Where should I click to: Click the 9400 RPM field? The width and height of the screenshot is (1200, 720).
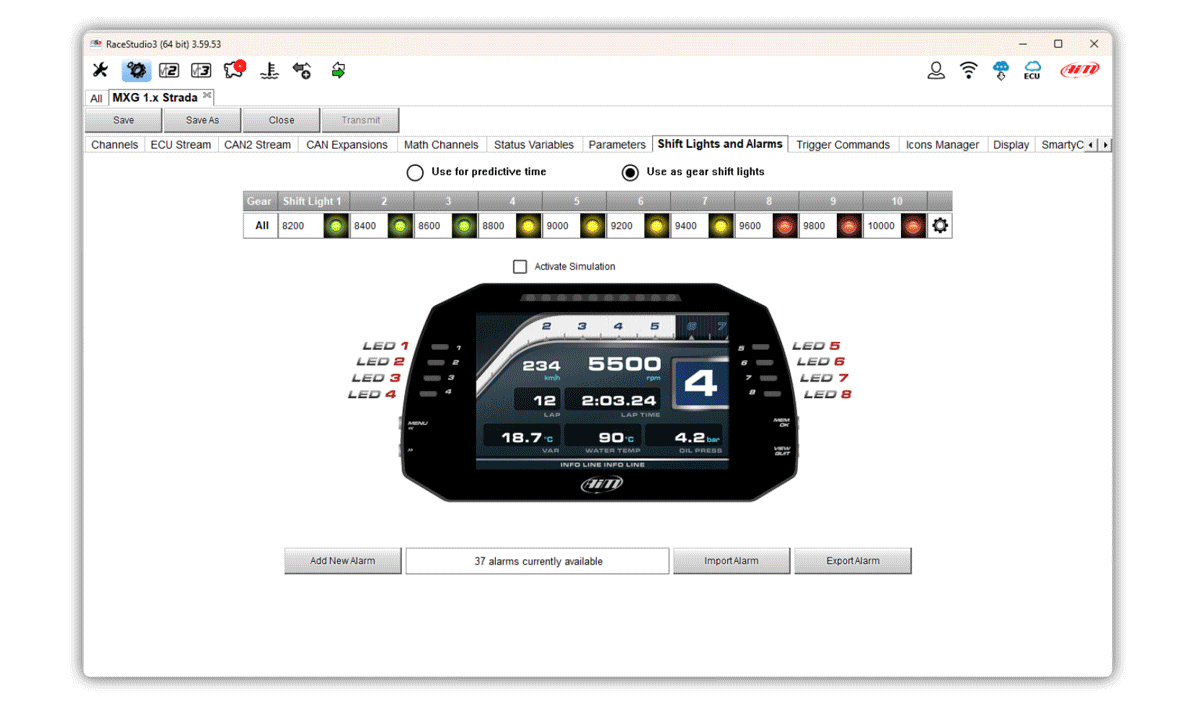[x=689, y=226]
